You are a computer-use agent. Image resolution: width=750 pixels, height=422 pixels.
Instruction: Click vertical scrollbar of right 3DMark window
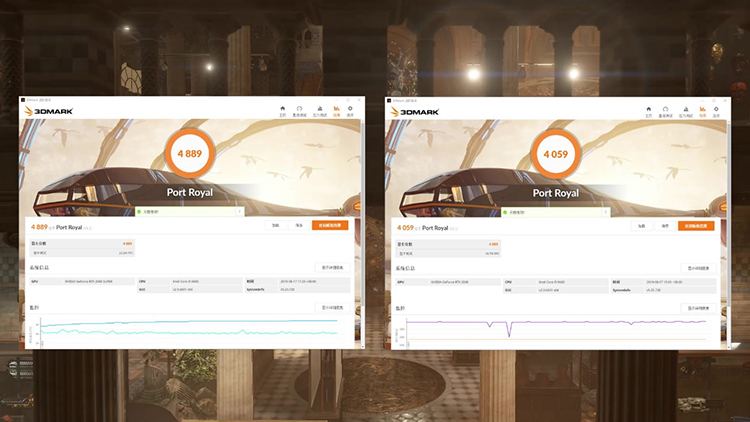(728, 234)
